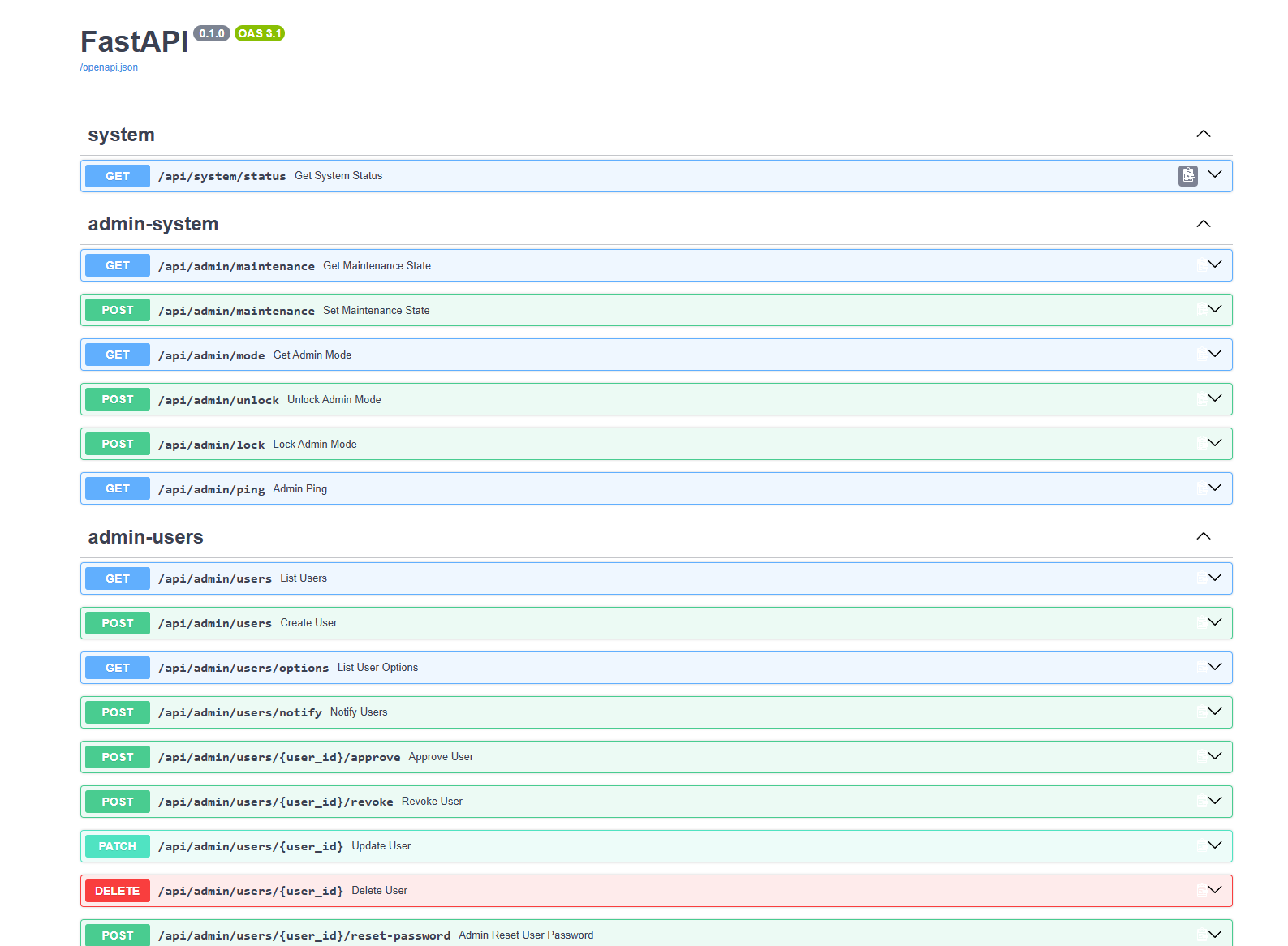The image size is (1288, 946).
Task: Expand the List User Options chevron
Action: tap(1215, 667)
